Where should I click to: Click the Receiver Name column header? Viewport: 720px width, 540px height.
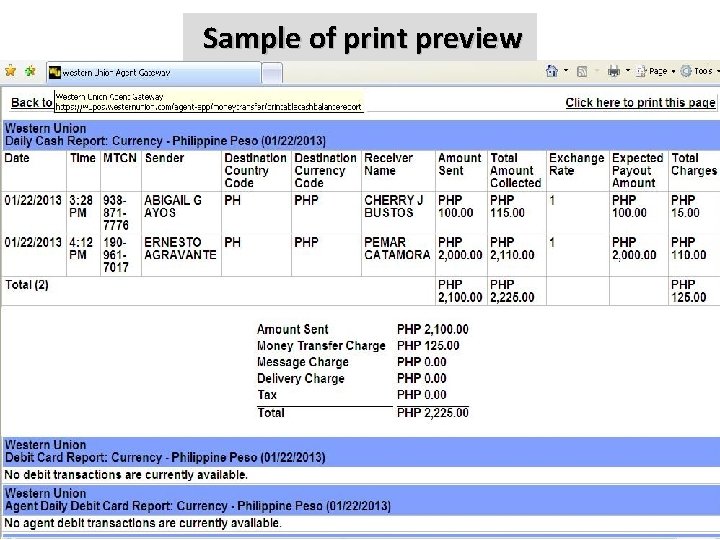(x=388, y=164)
